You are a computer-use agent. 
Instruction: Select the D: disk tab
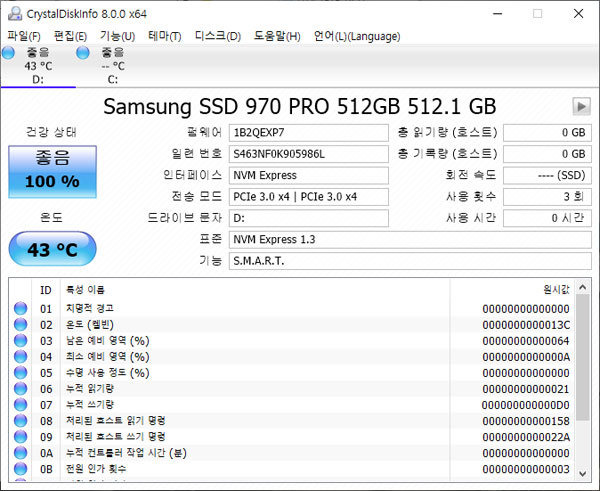[38, 65]
